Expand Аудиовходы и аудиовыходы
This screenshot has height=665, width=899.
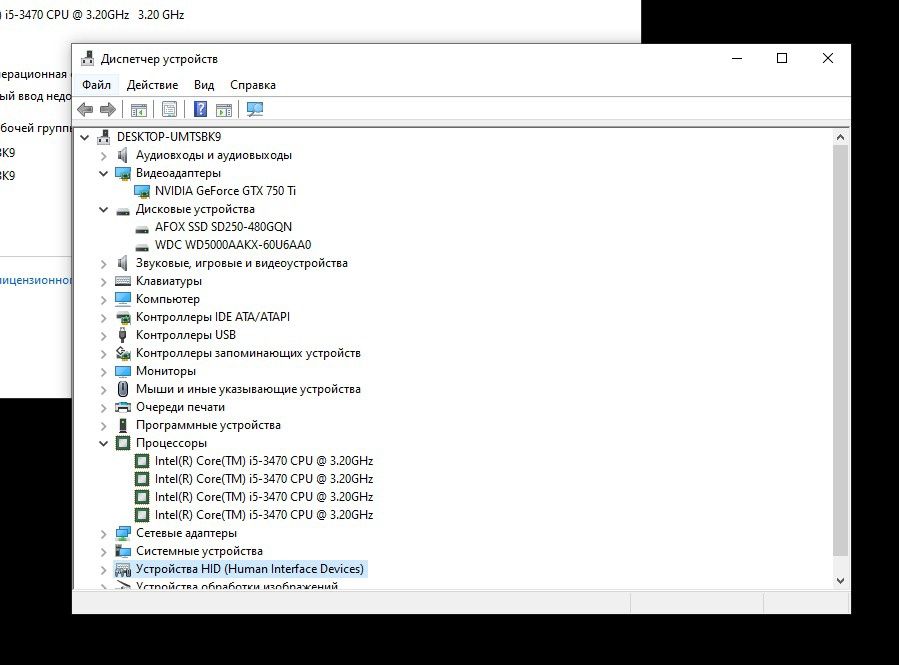[x=104, y=155]
